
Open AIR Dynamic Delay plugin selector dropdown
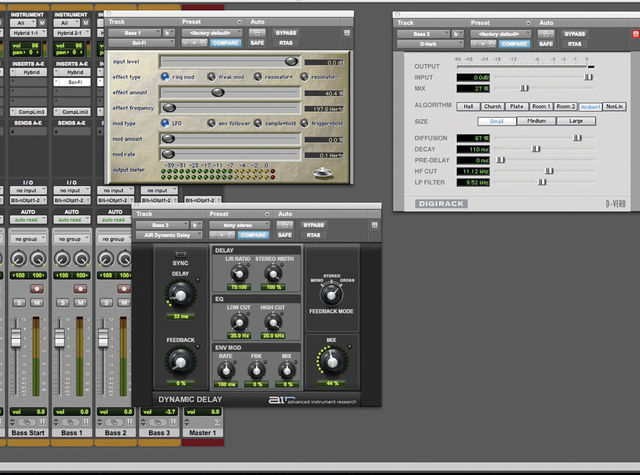(169, 235)
